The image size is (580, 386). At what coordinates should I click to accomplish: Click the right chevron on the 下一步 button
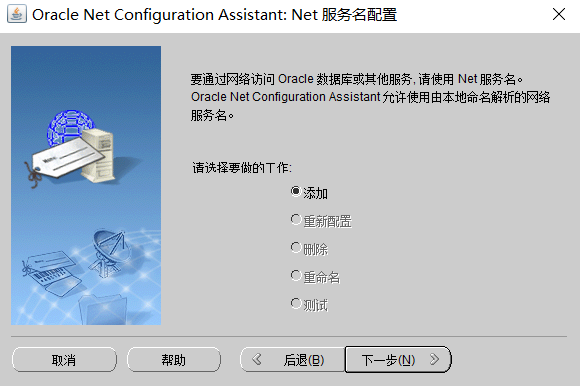pos(435,359)
